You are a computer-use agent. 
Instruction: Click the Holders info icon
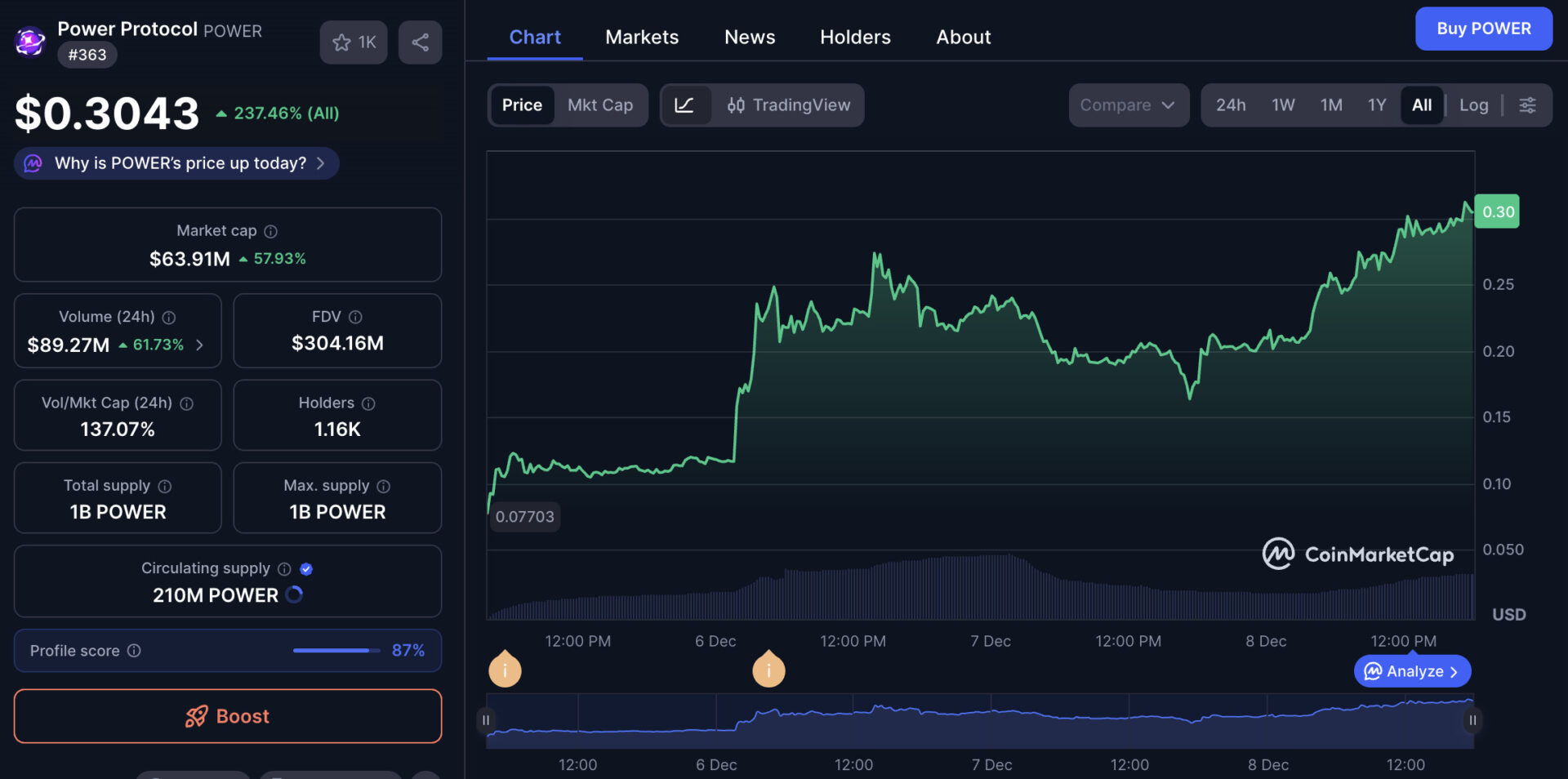(368, 403)
